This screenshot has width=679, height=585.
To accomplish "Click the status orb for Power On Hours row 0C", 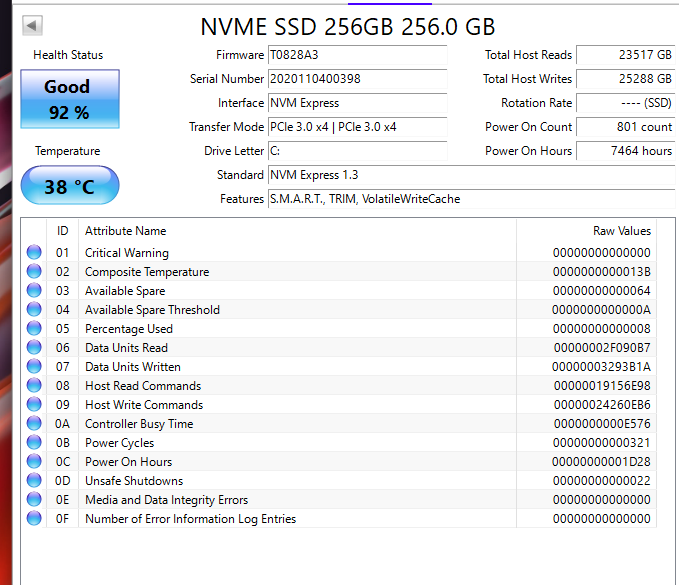I will pos(34,462).
